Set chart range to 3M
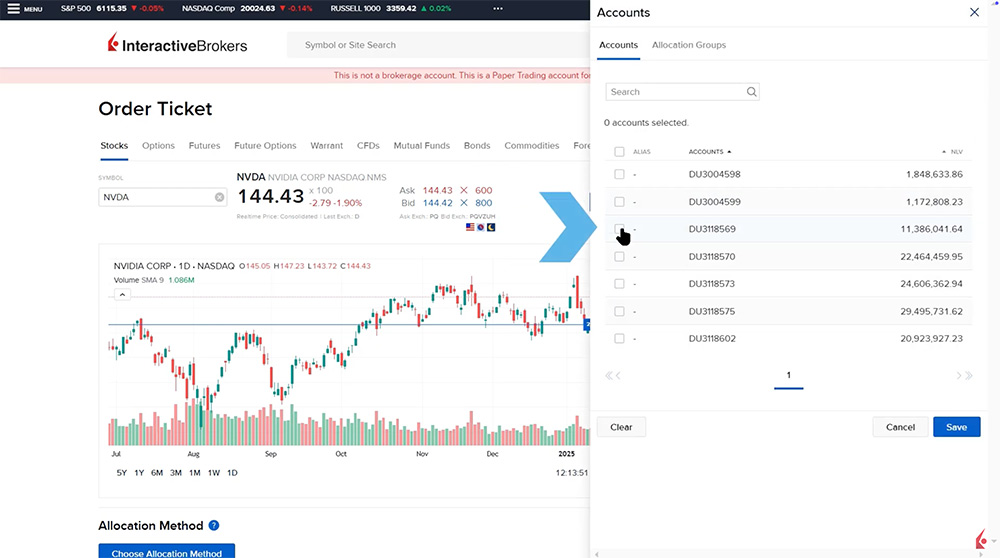This screenshot has height=558, width=1000. [x=176, y=473]
